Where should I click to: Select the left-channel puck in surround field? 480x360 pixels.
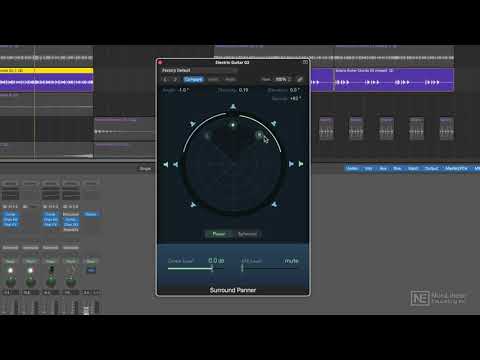[207, 135]
